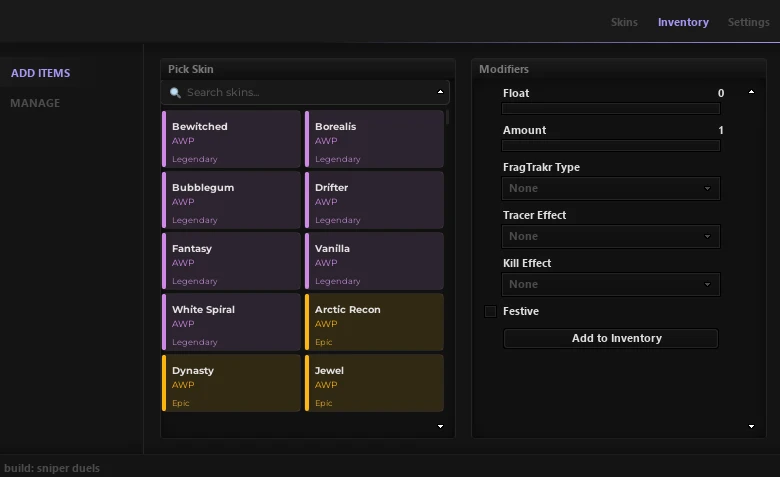Choose the Bubblegum AWP skin card
This screenshot has width=780, height=477.
[x=231, y=200]
